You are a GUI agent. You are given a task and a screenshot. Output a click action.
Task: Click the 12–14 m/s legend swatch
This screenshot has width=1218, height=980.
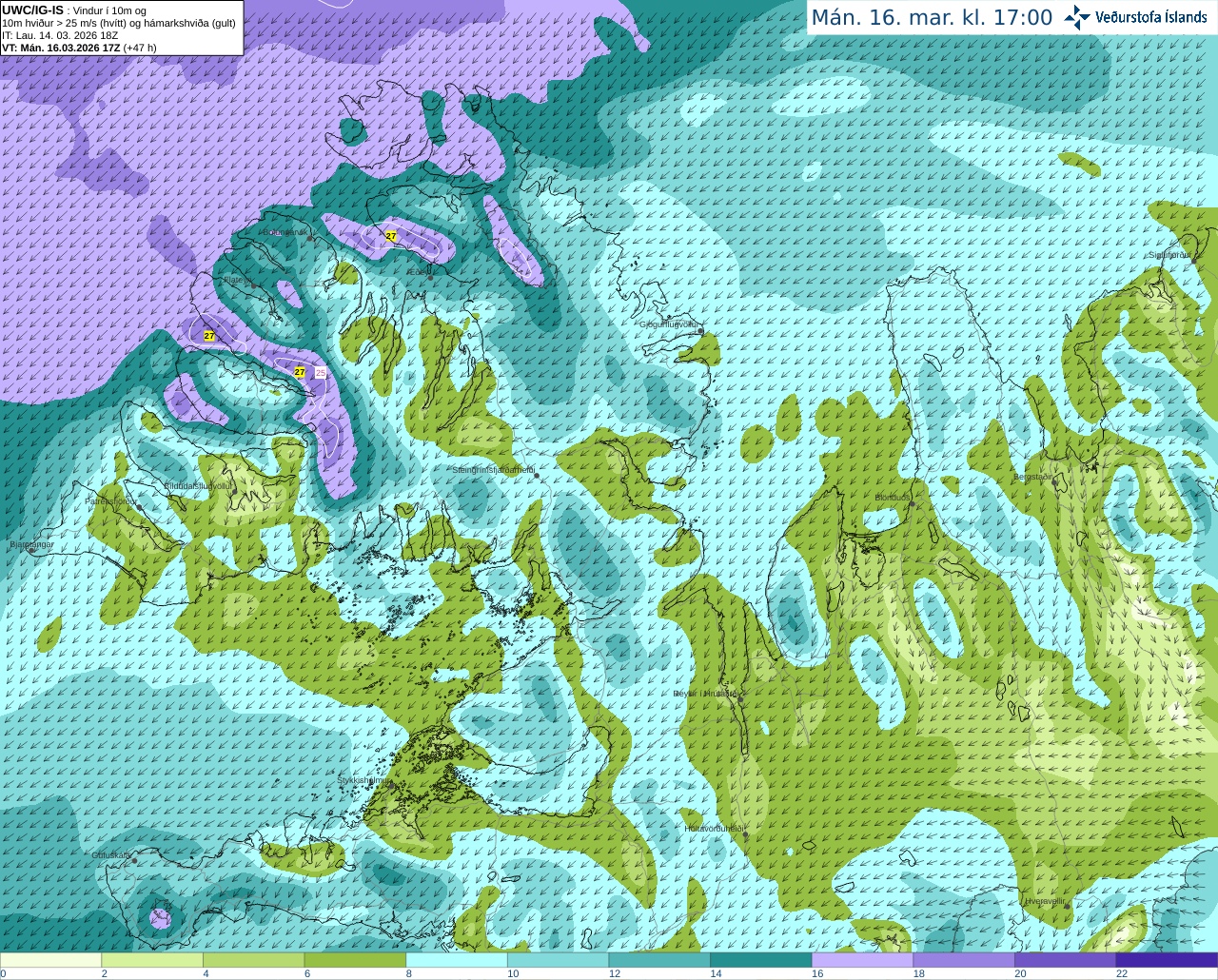[659, 960]
